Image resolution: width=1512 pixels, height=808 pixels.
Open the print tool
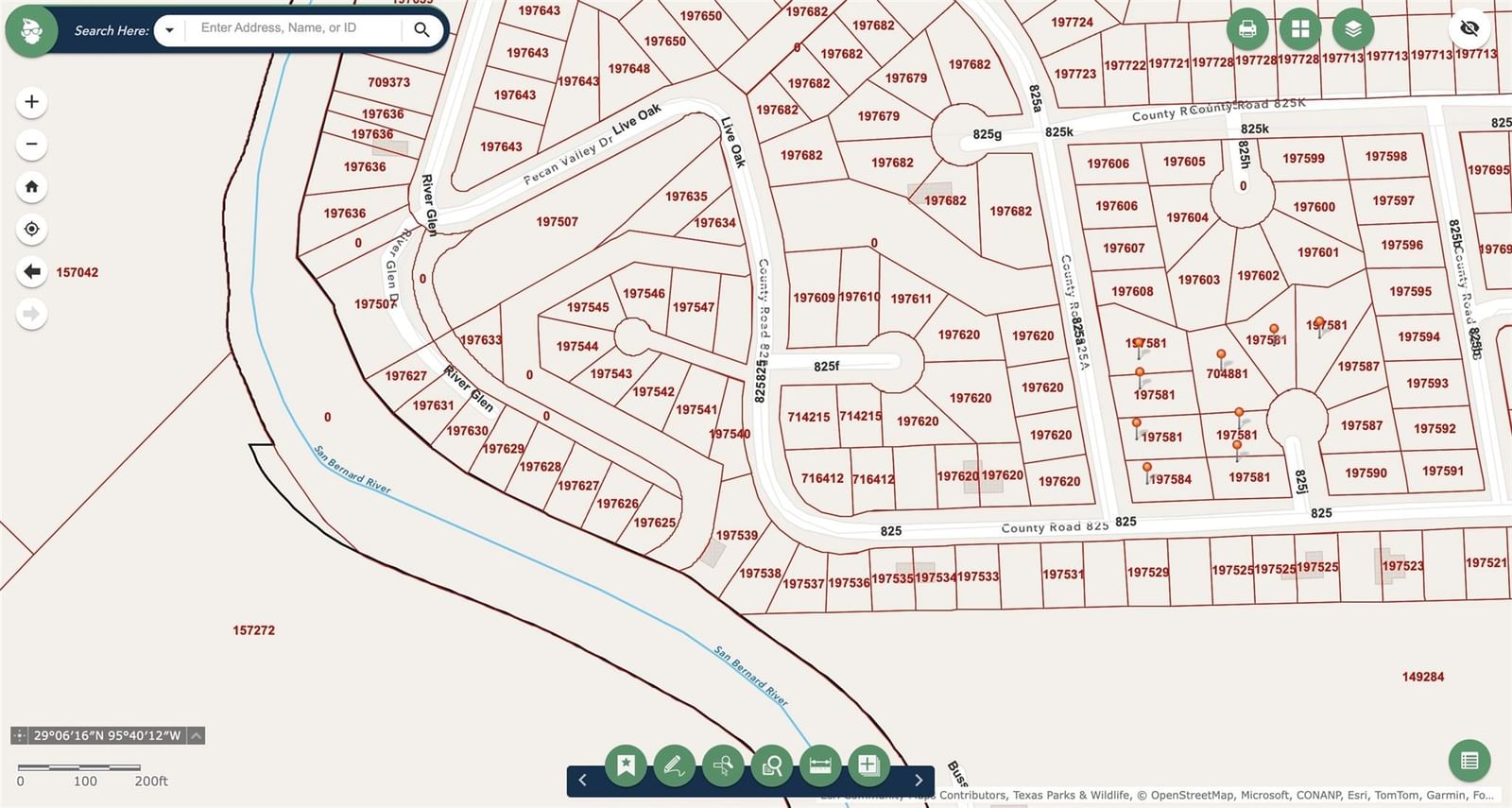(x=1247, y=29)
